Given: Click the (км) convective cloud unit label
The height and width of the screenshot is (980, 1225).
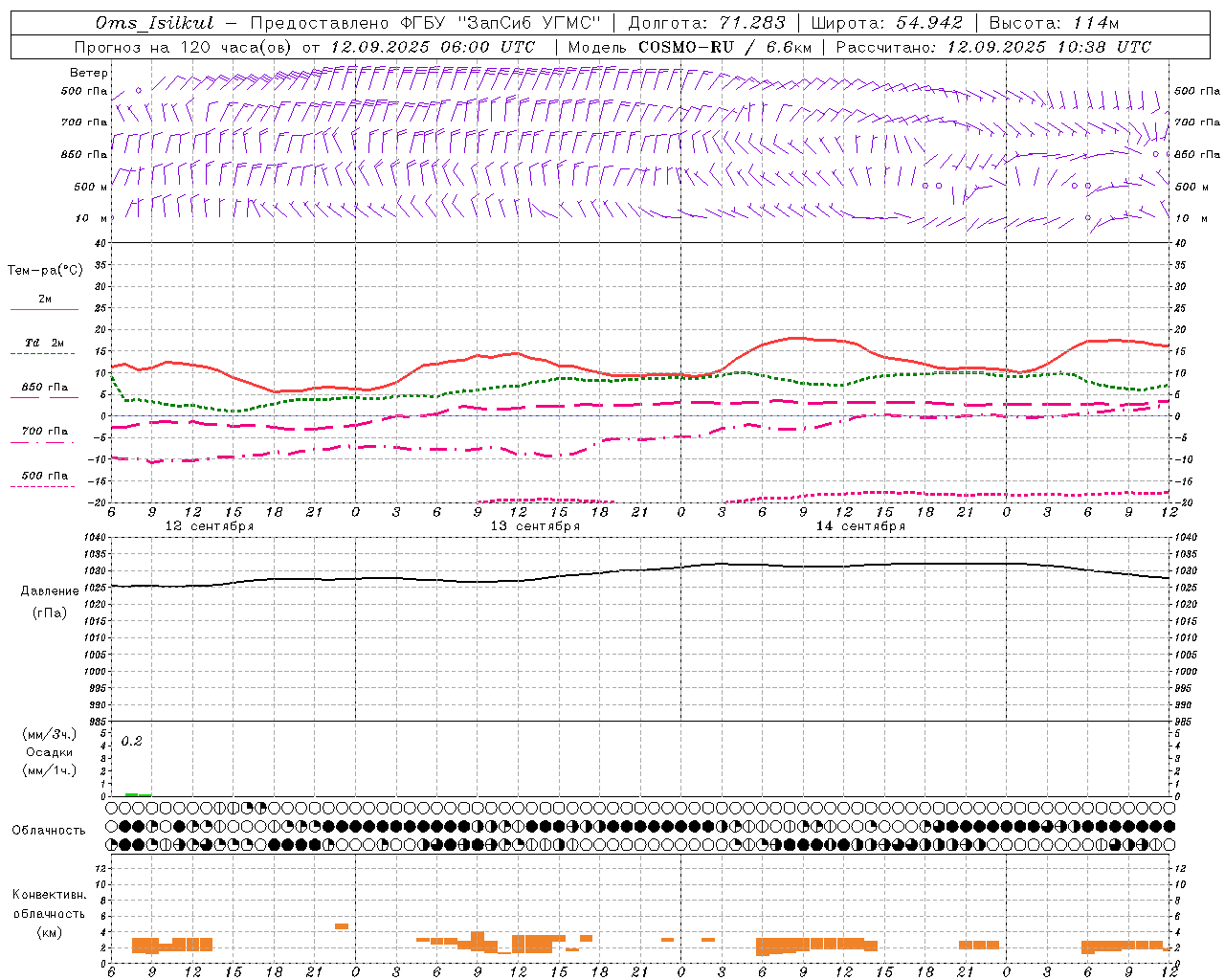Looking at the screenshot, I should (49, 932).
